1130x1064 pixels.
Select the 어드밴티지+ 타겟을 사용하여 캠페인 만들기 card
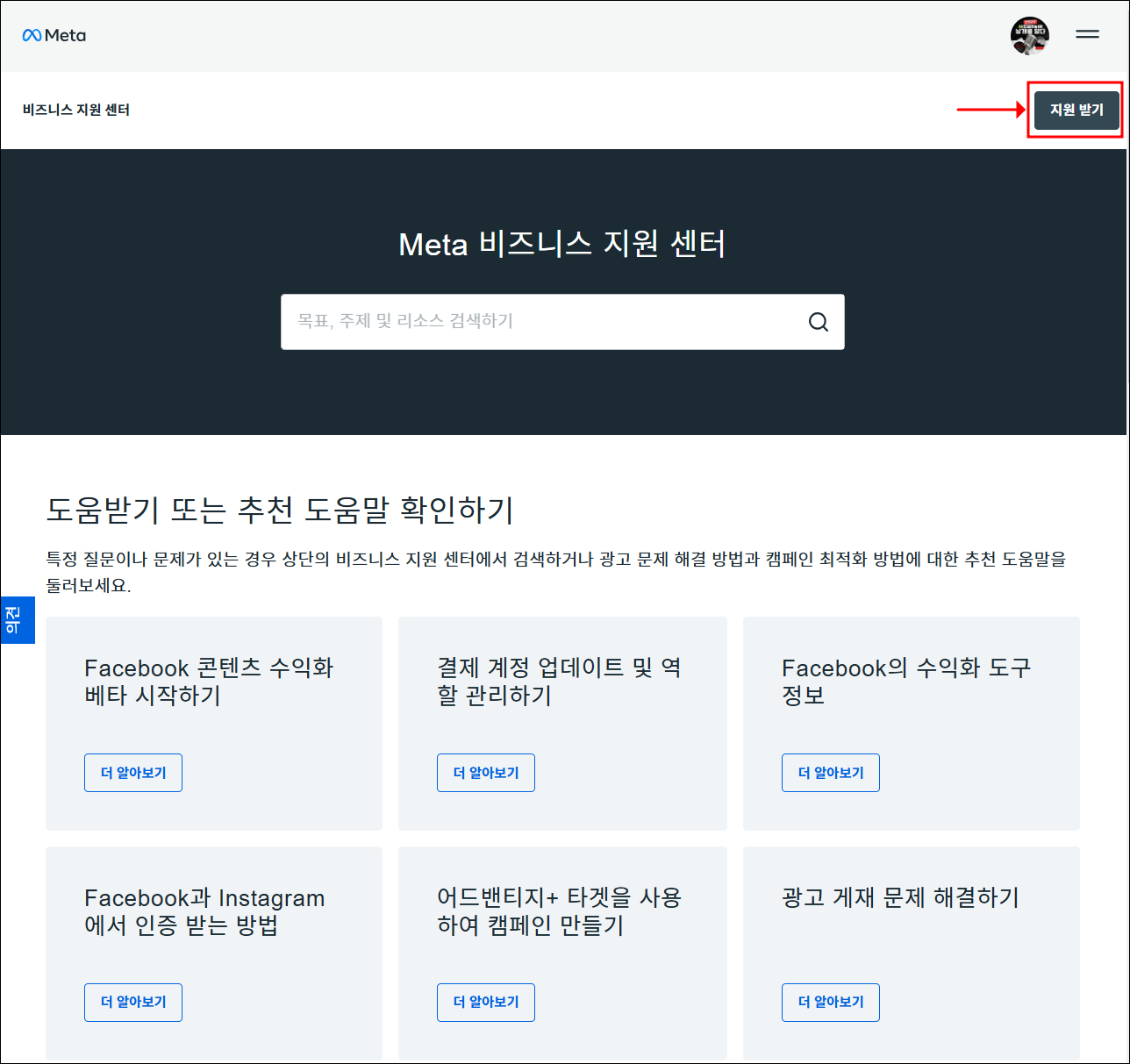pos(562,953)
